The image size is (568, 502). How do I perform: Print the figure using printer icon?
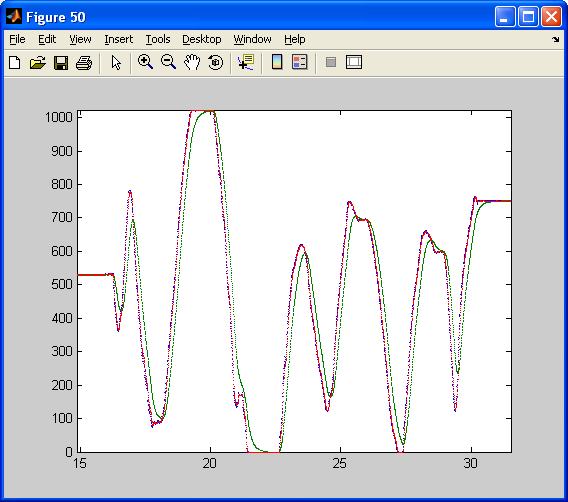(x=84, y=63)
